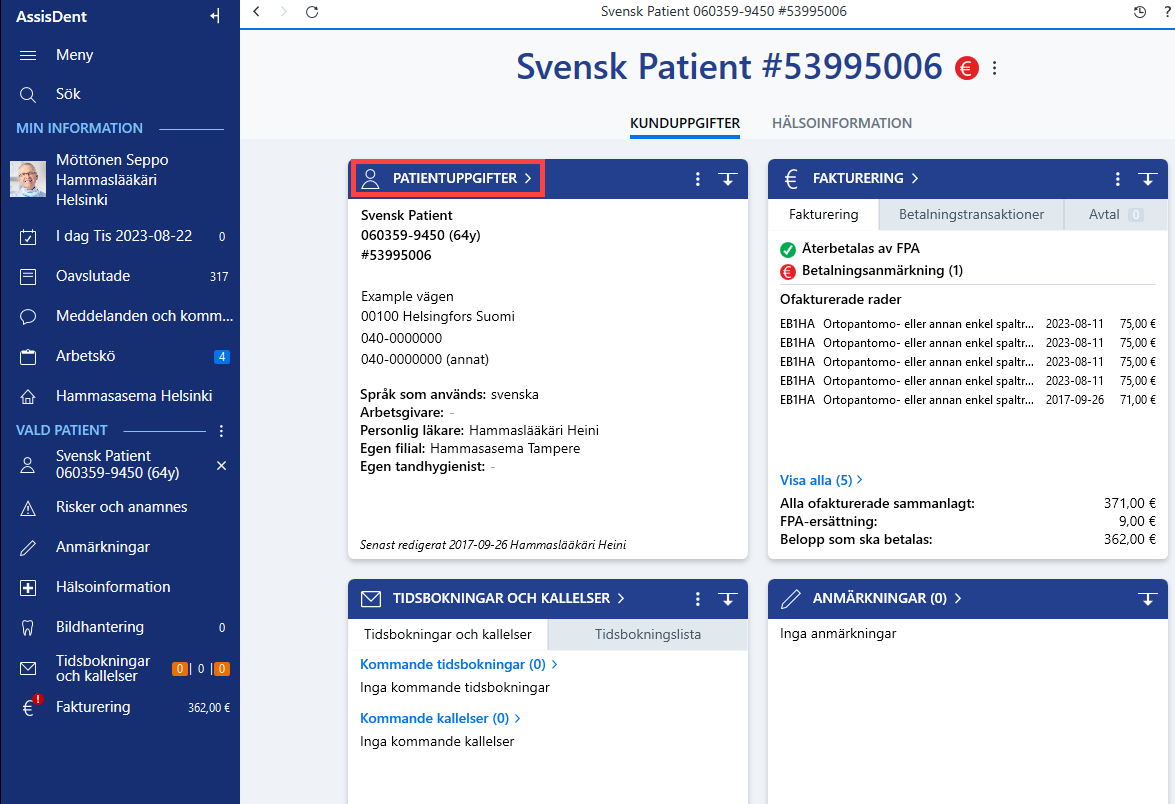Select the Betalningstransaktioner tab
Screen dimensions: 1175x804
point(971,214)
